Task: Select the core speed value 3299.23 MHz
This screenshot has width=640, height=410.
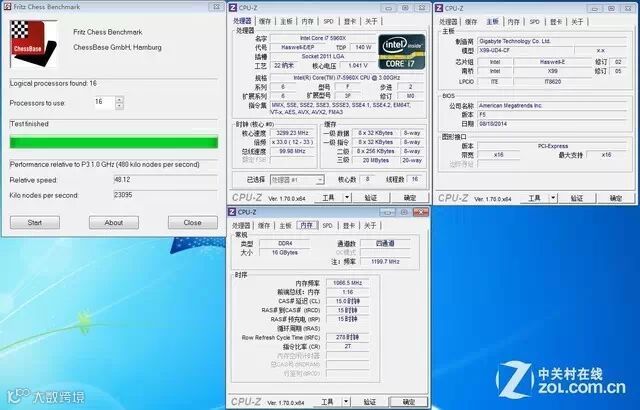Action: point(292,133)
